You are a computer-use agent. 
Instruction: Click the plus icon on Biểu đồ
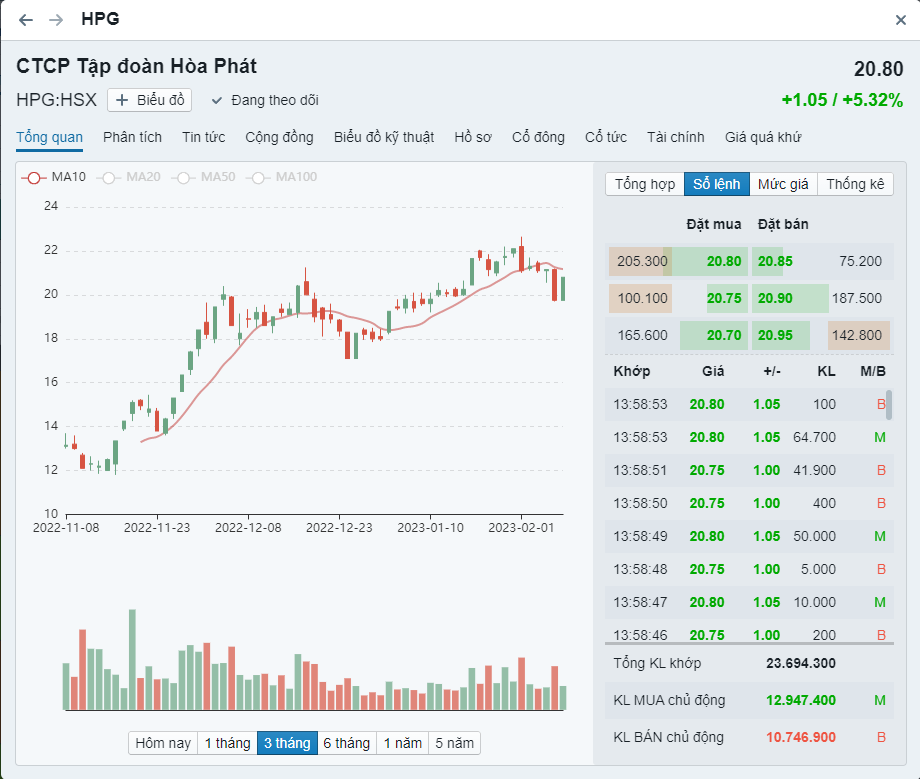[123, 100]
